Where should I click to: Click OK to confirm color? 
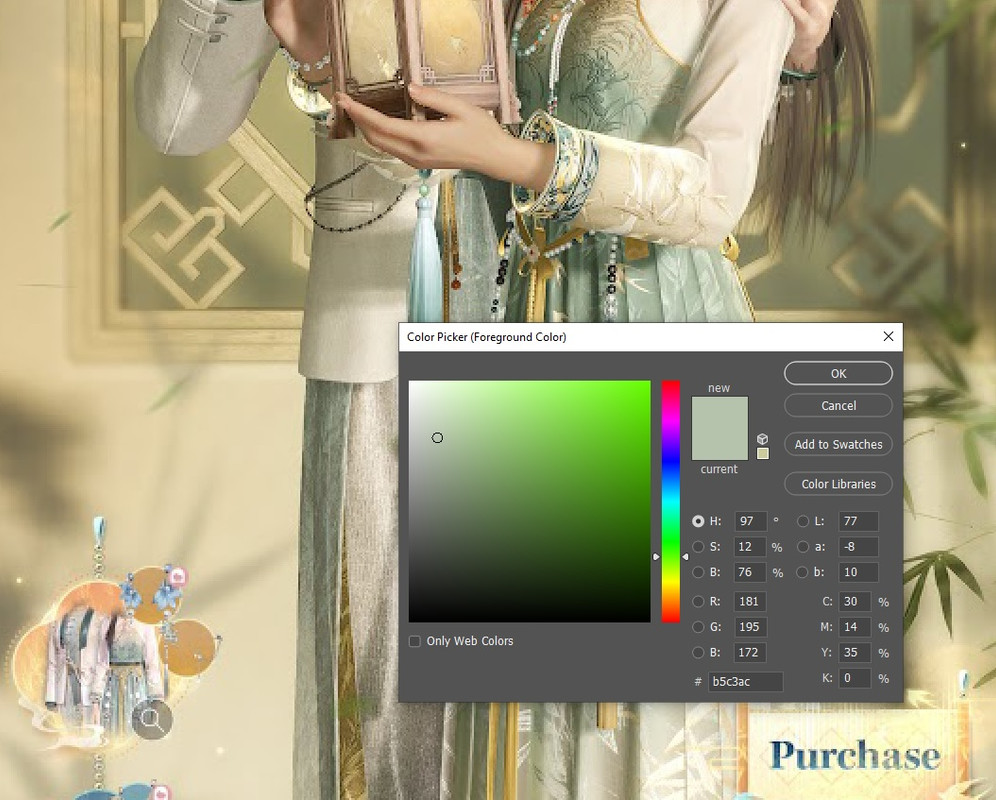838,374
